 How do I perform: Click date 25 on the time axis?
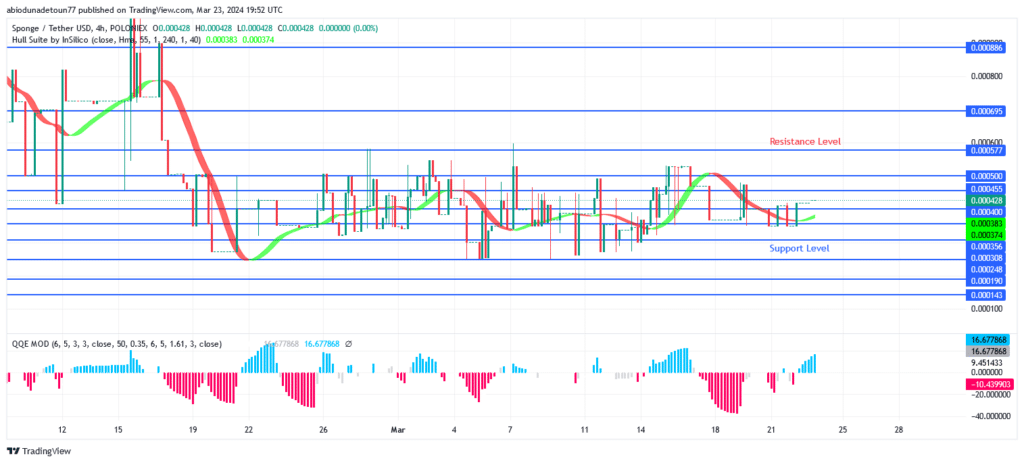(842, 430)
